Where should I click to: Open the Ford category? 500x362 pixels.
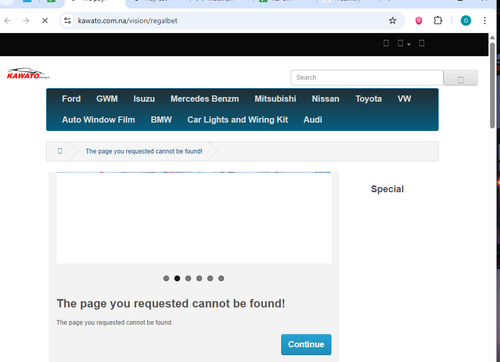71,99
